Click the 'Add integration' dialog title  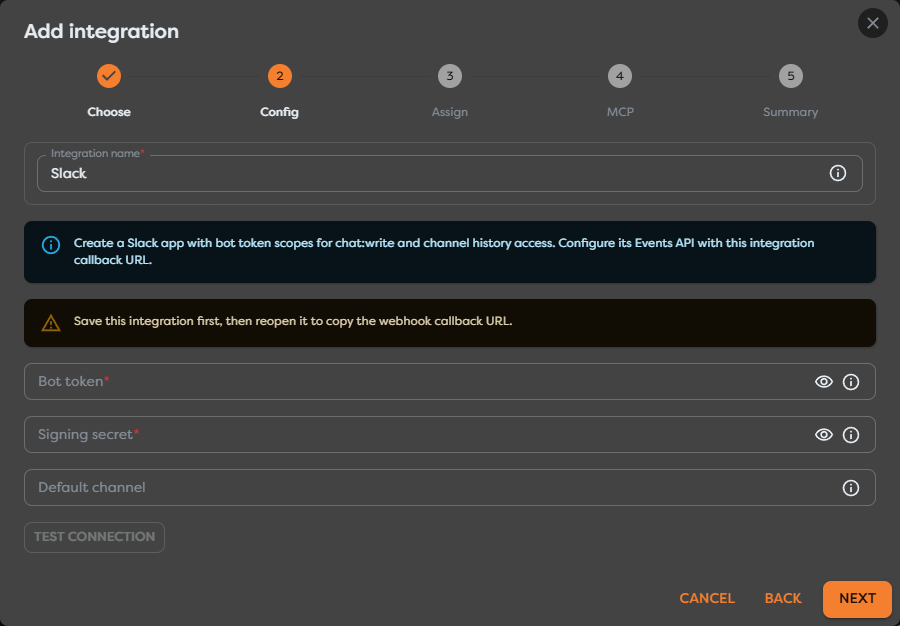(x=101, y=31)
